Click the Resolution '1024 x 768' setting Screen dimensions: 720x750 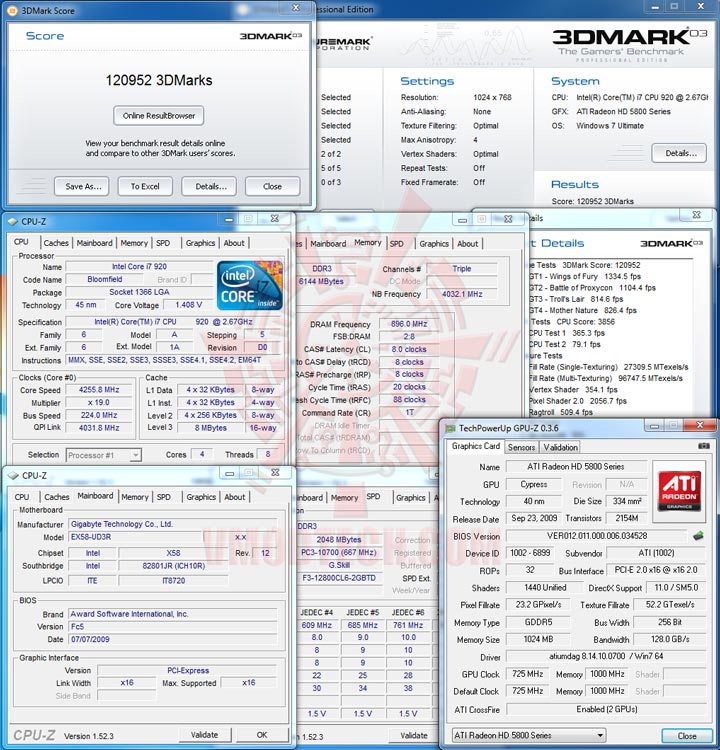click(x=492, y=98)
